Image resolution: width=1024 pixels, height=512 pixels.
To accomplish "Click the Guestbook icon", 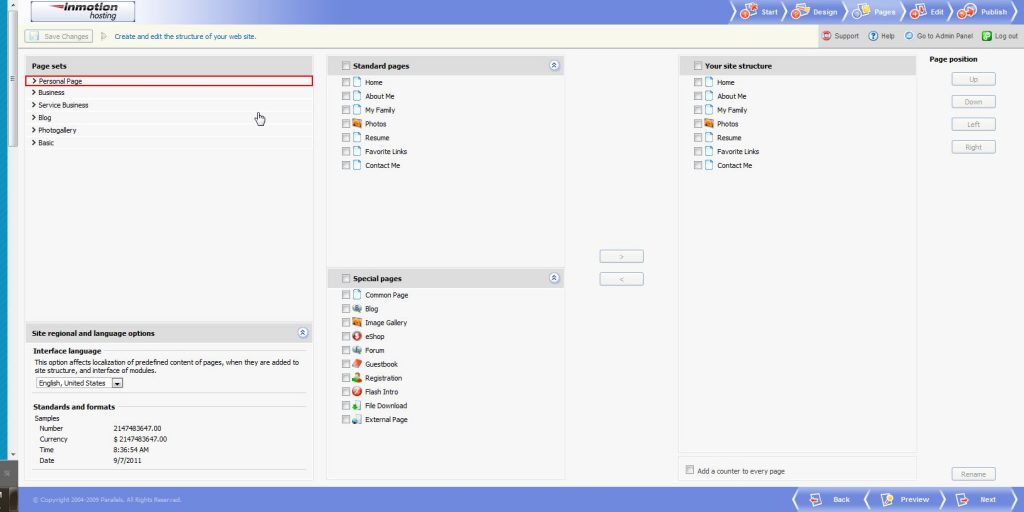I will [357, 364].
